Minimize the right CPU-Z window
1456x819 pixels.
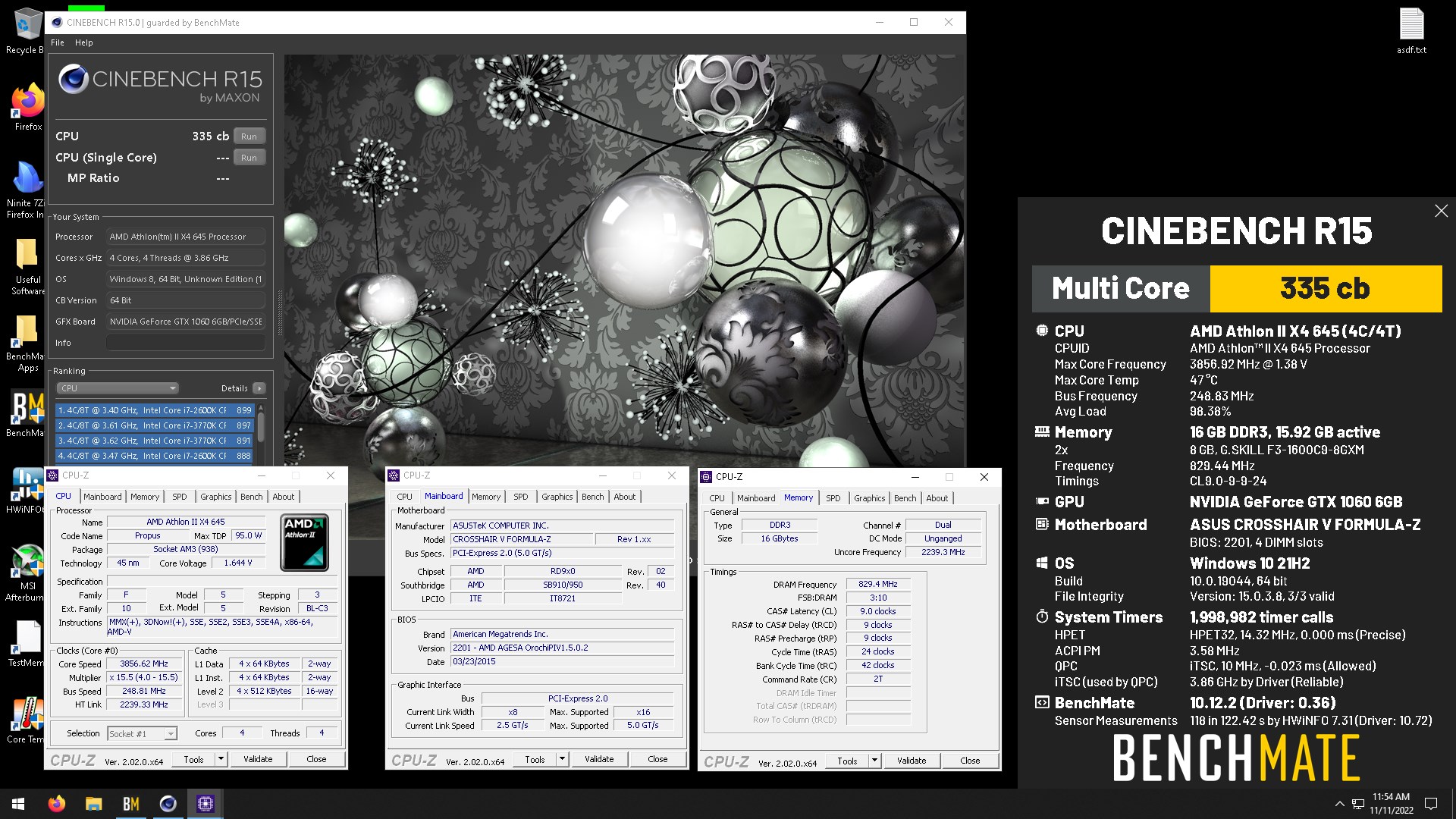[x=915, y=477]
